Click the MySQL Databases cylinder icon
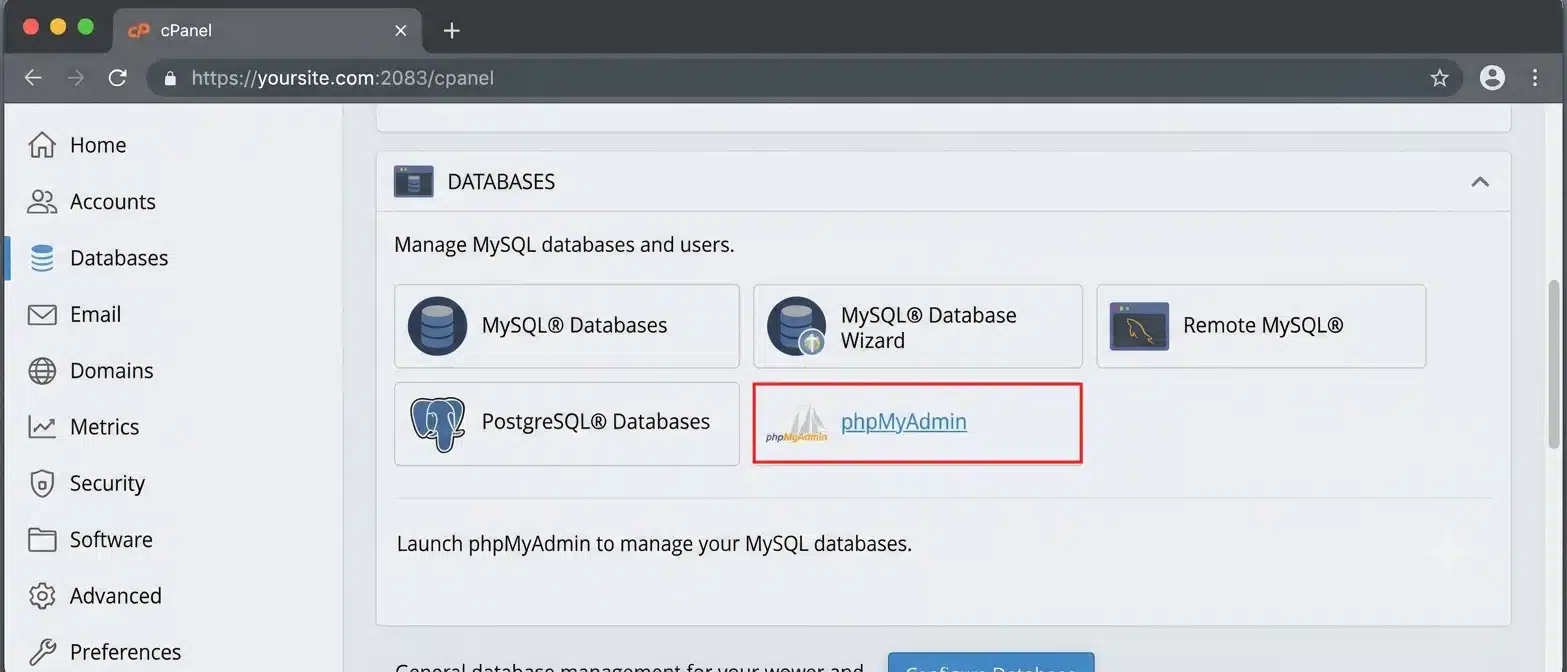The height and width of the screenshot is (672, 1567). coord(437,326)
